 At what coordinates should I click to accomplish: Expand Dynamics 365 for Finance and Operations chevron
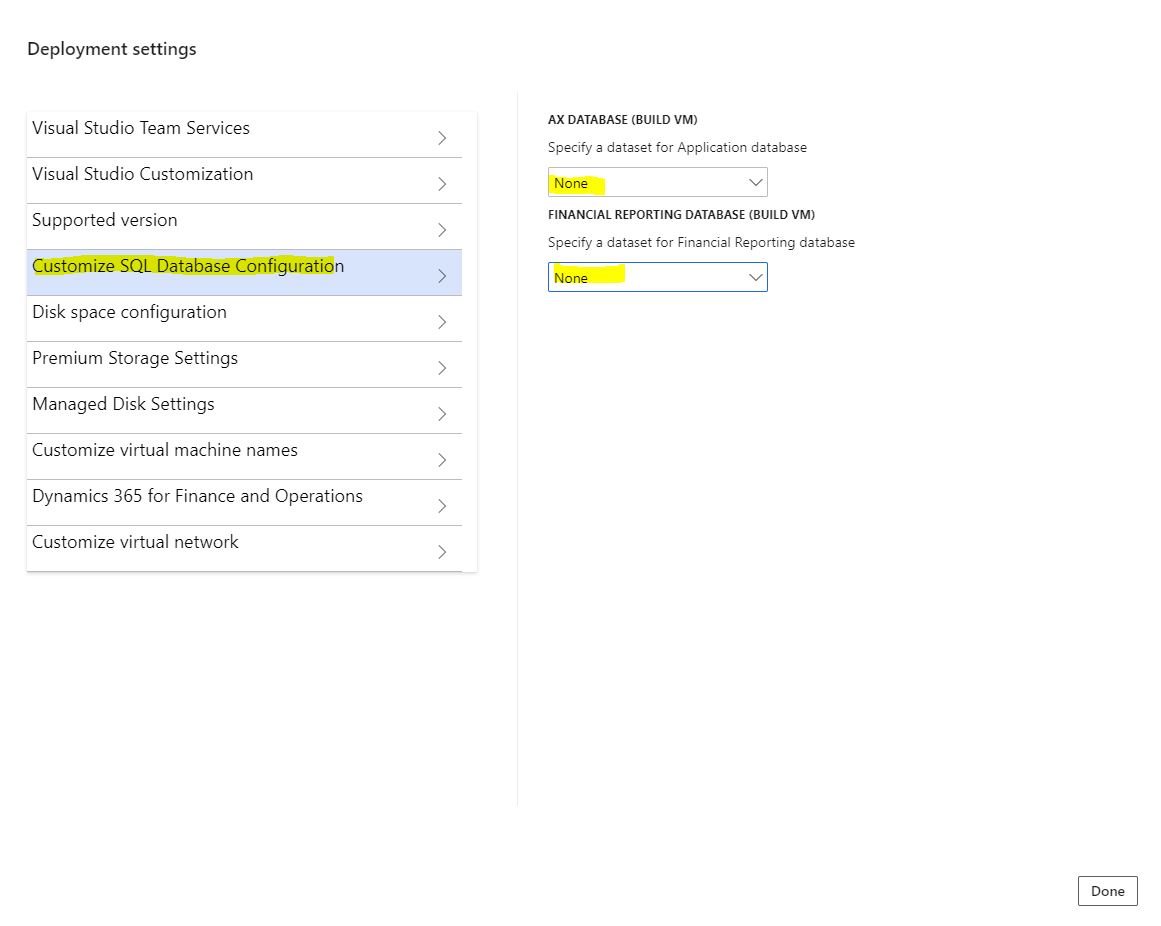tap(442, 506)
